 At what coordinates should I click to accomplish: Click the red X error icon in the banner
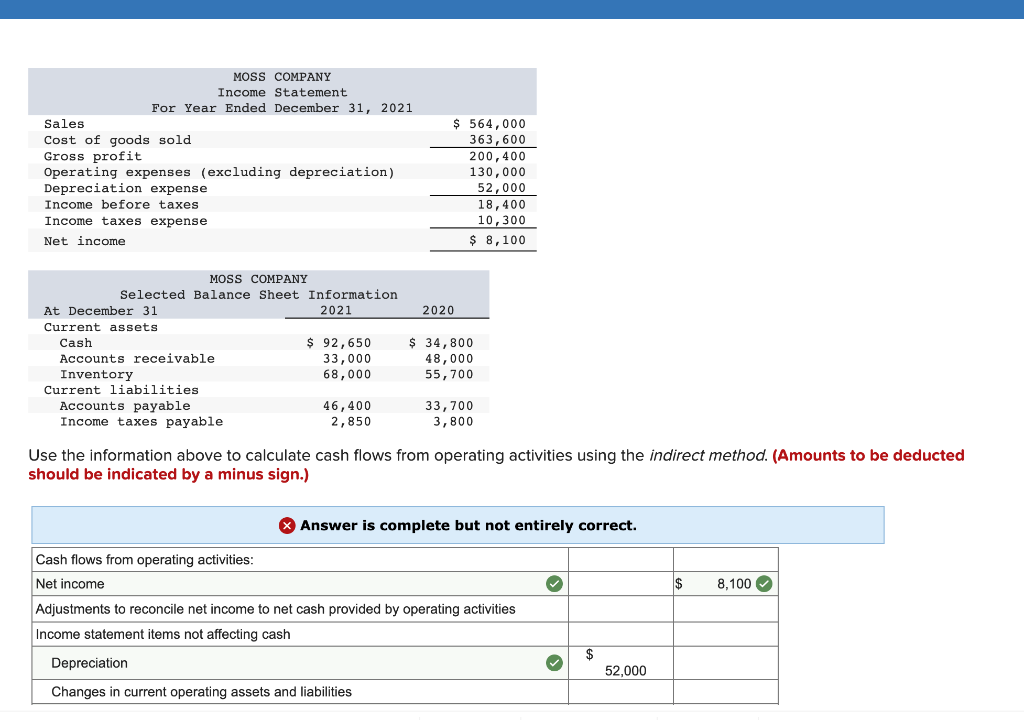click(289, 525)
